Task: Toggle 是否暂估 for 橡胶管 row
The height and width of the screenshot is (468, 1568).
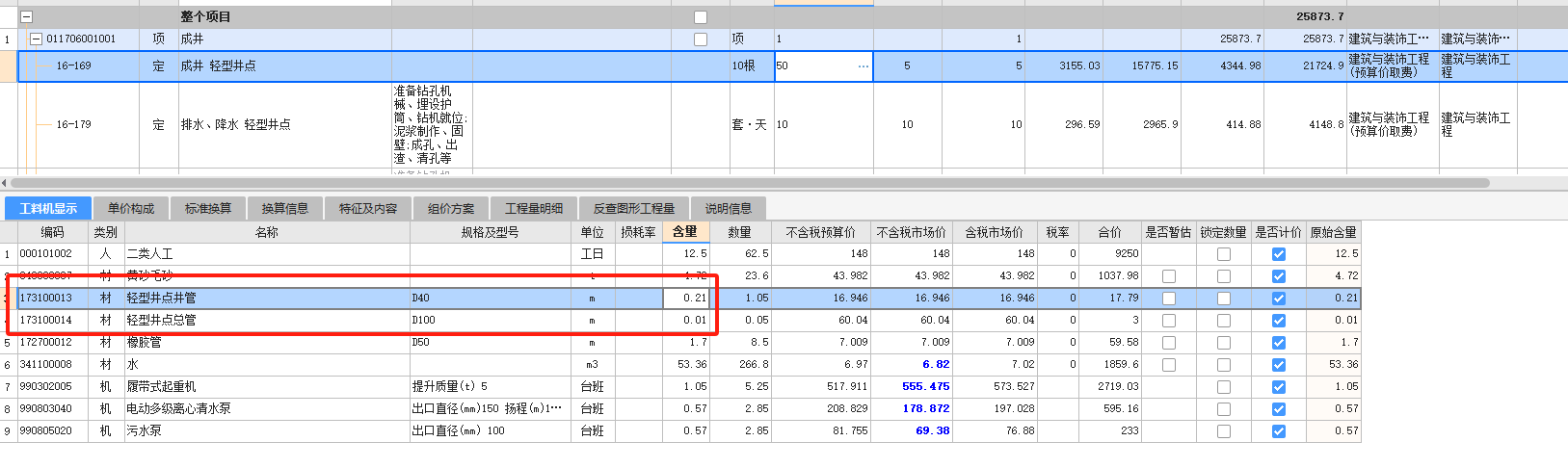Action: [x=1169, y=343]
